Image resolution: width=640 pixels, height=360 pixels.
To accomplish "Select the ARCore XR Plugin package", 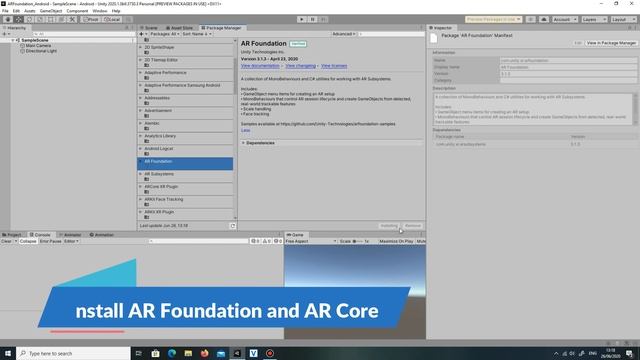I will (185, 189).
